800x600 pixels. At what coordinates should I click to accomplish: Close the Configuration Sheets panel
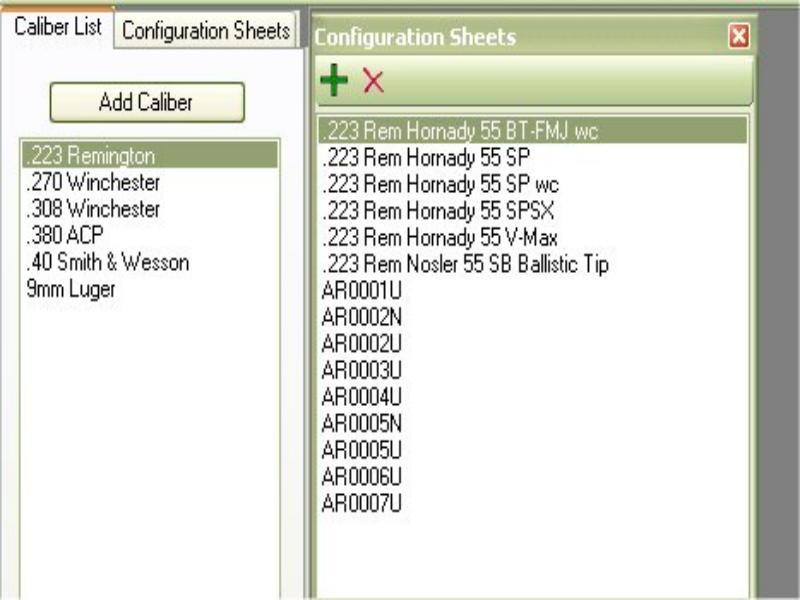click(x=739, y=36)
